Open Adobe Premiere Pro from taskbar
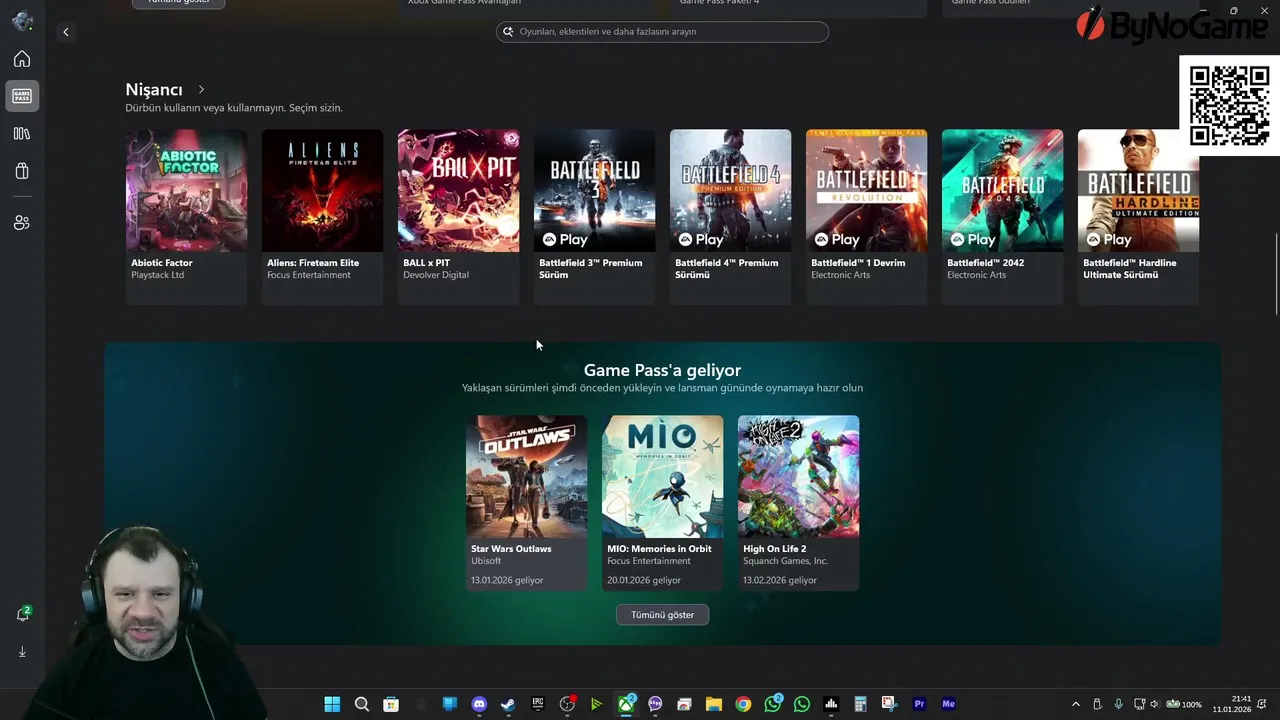 click(x=919, y=704)
